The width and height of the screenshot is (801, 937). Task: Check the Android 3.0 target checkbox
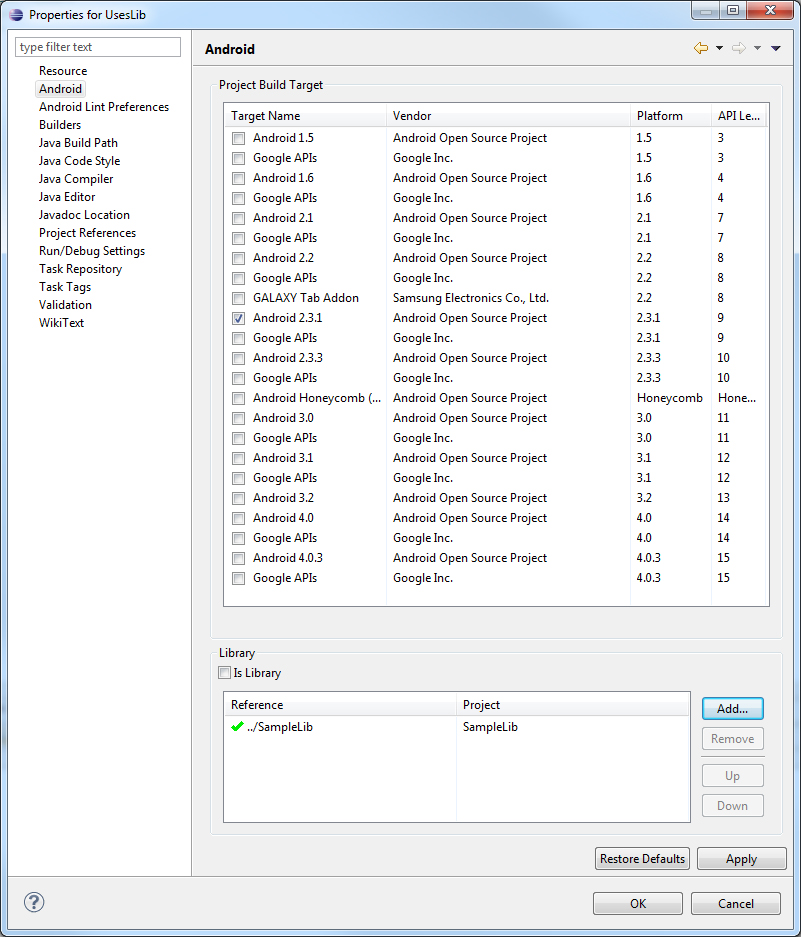click(x=239, y=418)
